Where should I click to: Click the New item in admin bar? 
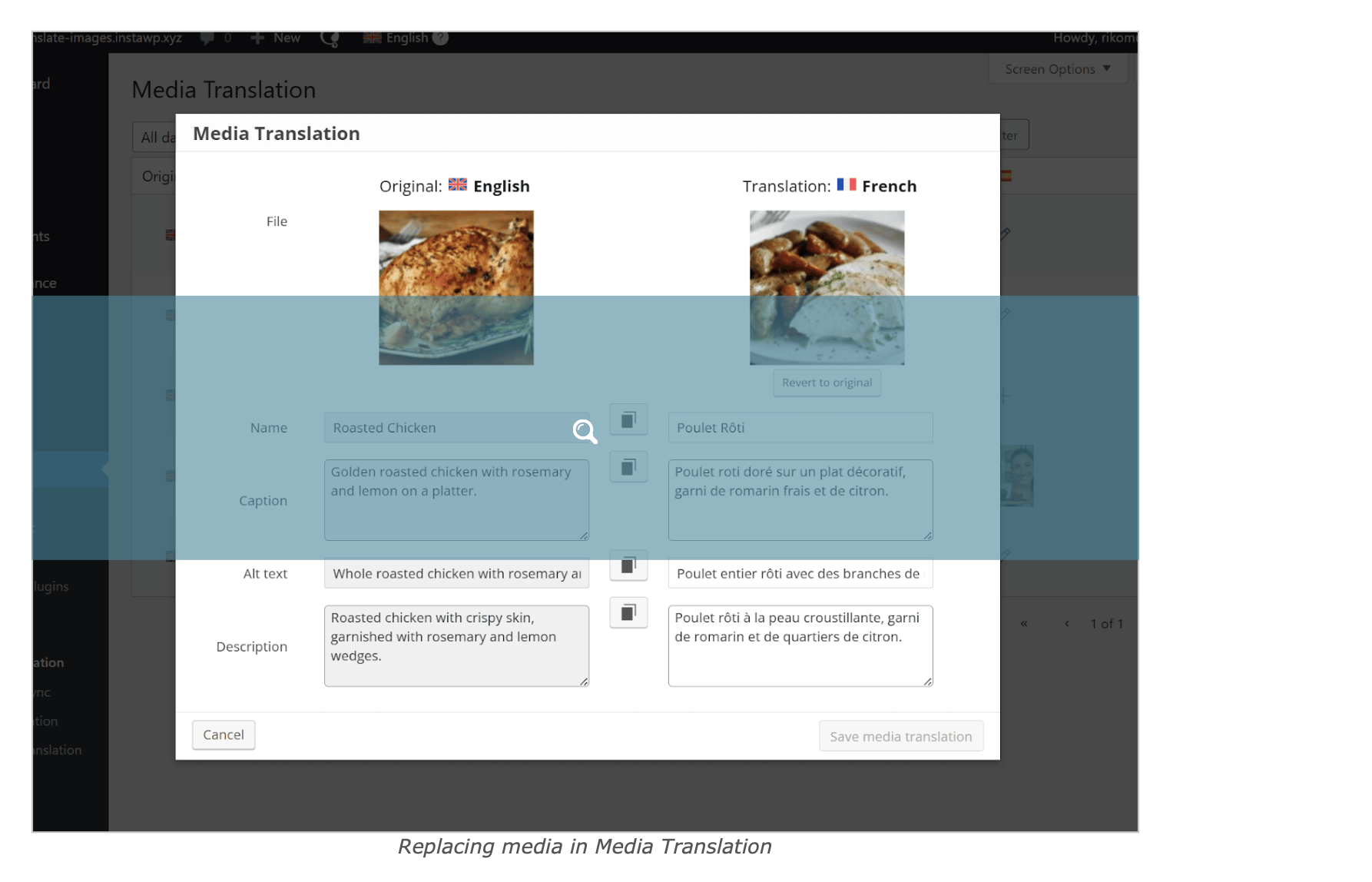(x=276, y=38)
